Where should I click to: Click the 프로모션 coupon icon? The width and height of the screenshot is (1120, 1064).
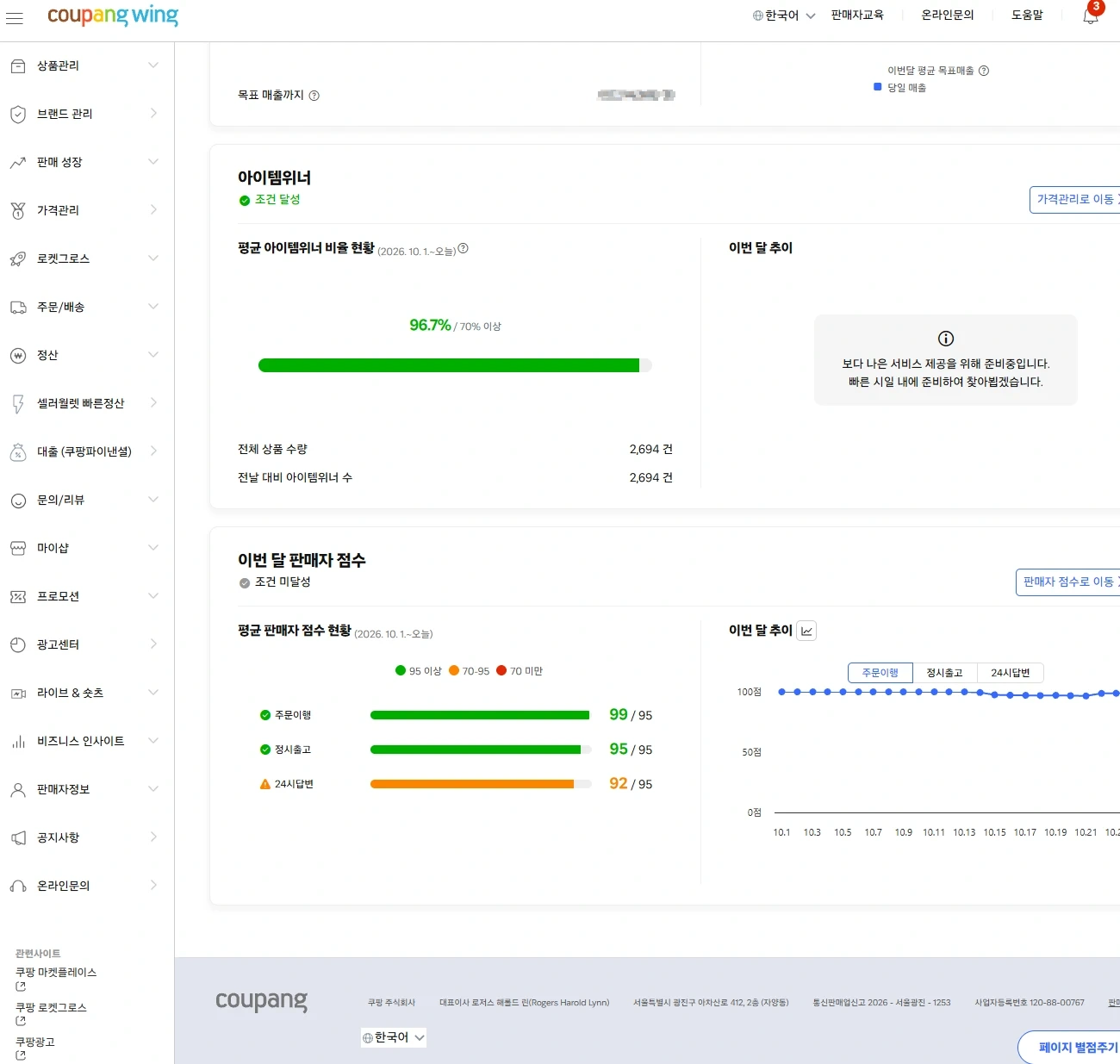tap(18, 596)
